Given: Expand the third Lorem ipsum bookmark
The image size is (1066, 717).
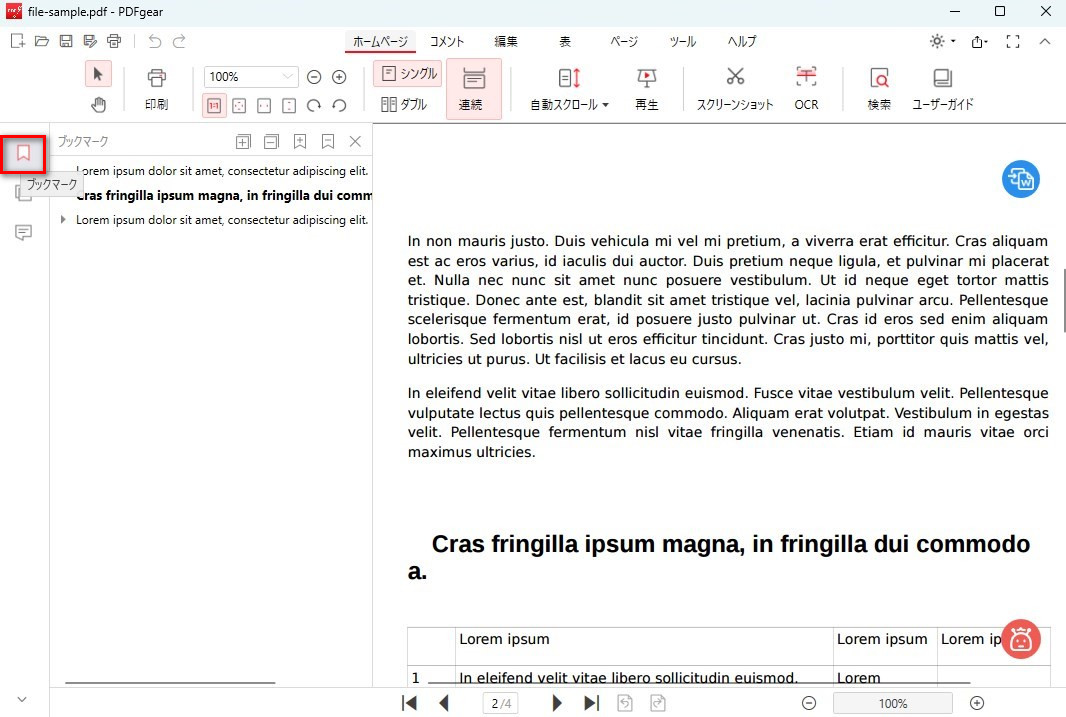Looking at the screenshot, I should (x=64, y=219).
